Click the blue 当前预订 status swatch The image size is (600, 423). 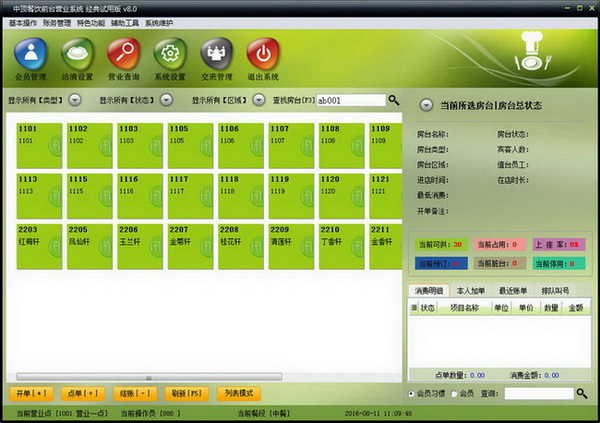point(441,263)
